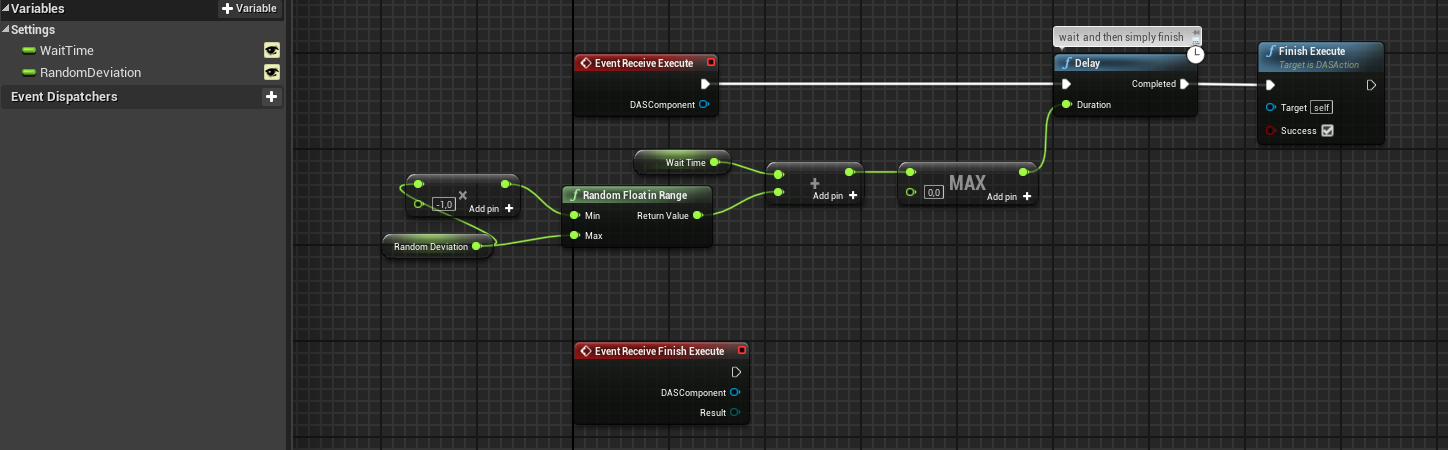Edit the MAX node 0,0 value field

pos(934,193)
